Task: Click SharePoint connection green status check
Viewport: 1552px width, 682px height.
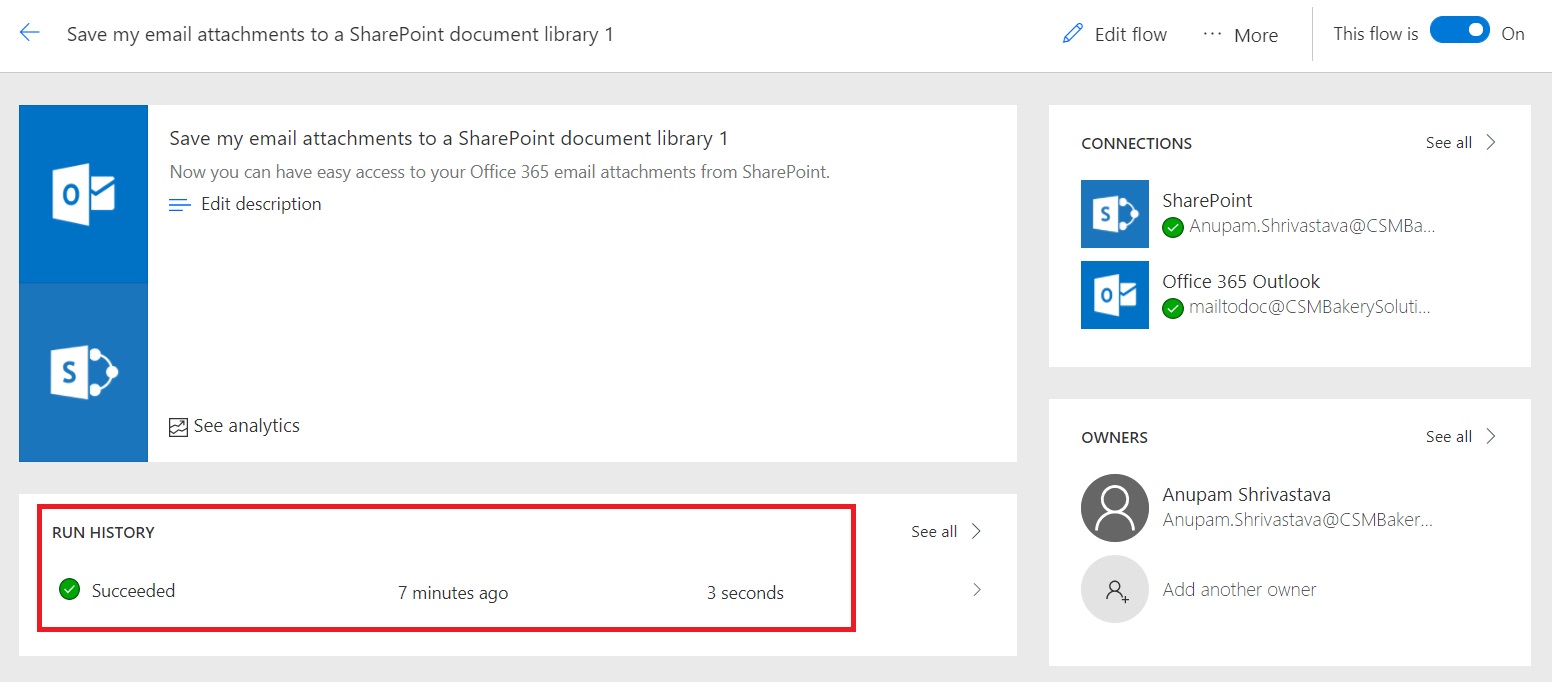Action: (1173, 228)
